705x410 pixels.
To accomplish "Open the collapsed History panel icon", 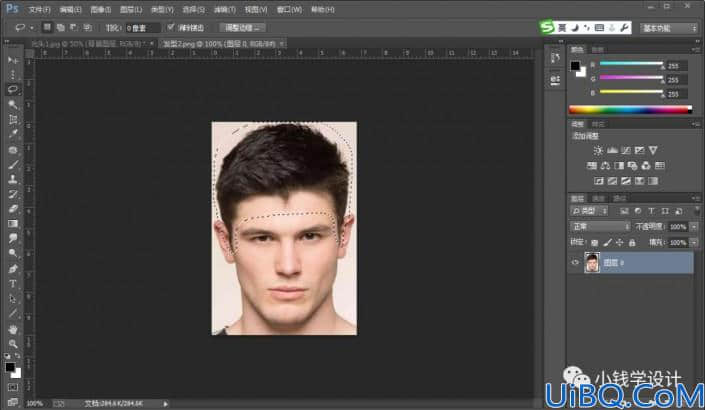I will (555, 58).
